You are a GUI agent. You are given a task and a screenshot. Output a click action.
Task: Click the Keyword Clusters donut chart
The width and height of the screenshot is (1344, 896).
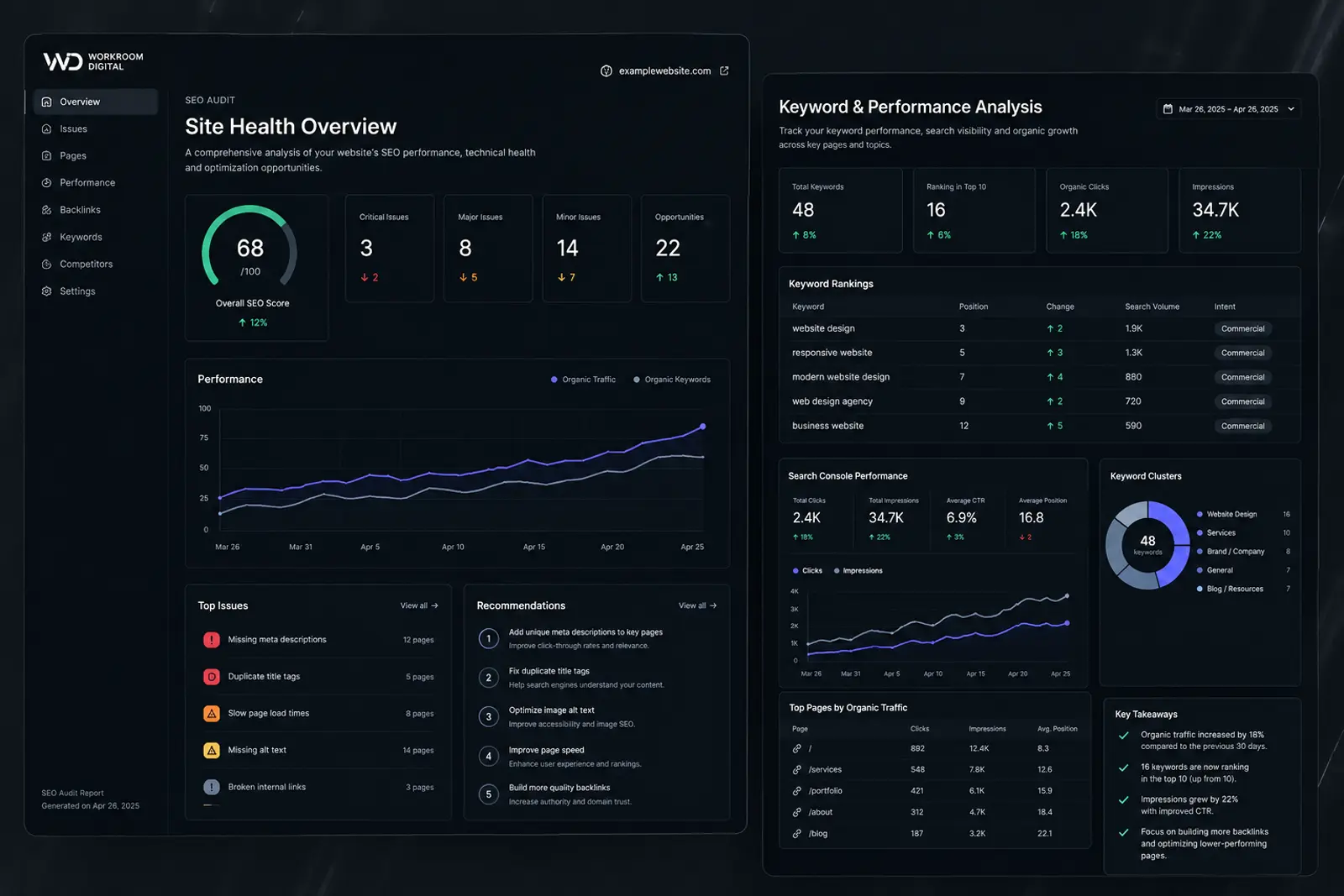pyautogui.click(x=1147, y=545)
